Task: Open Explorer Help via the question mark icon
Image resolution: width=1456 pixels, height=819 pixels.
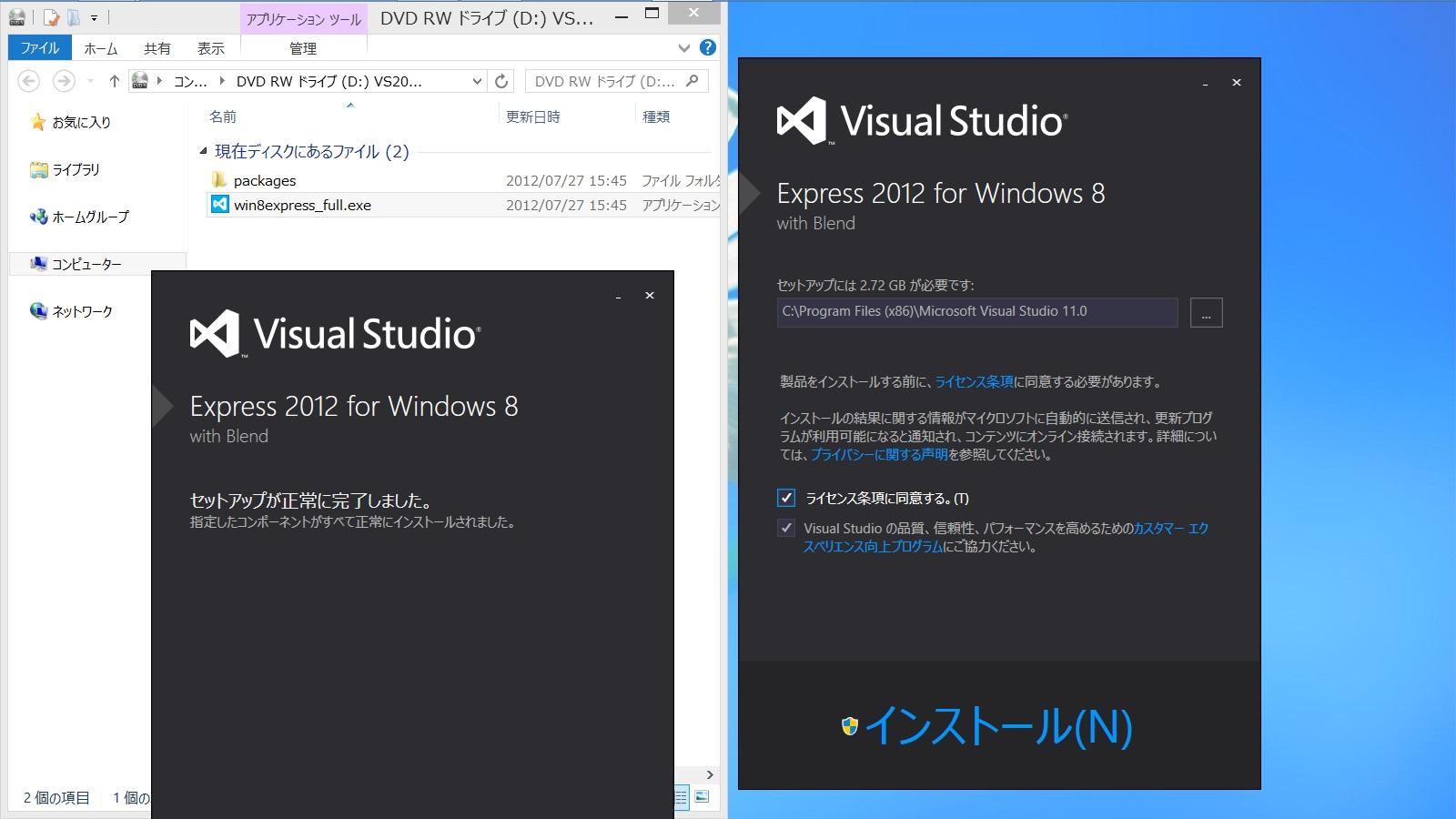Action: coord(707,47)
